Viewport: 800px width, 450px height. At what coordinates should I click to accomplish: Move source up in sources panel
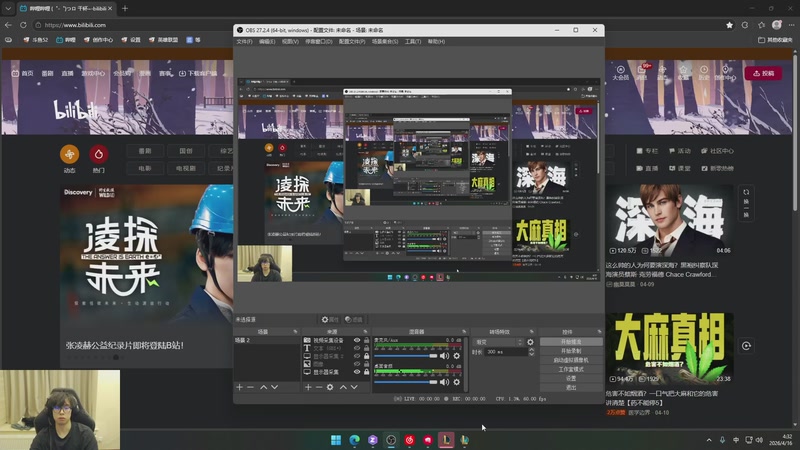[x=343, y=387]
